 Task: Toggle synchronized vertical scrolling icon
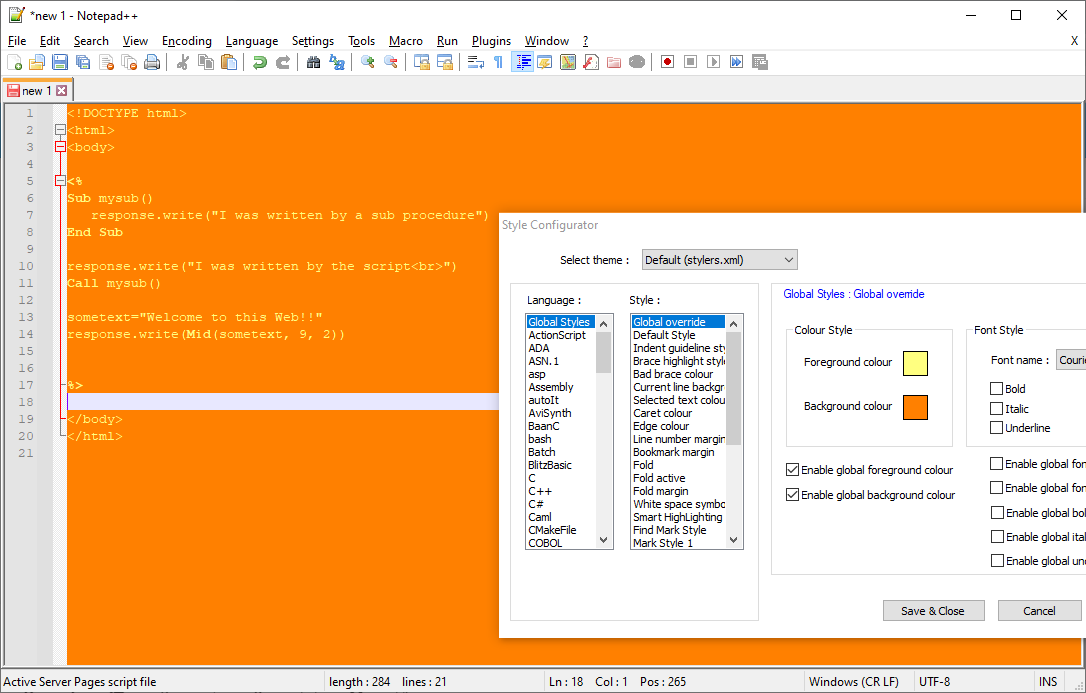click(x=422, y=62)
